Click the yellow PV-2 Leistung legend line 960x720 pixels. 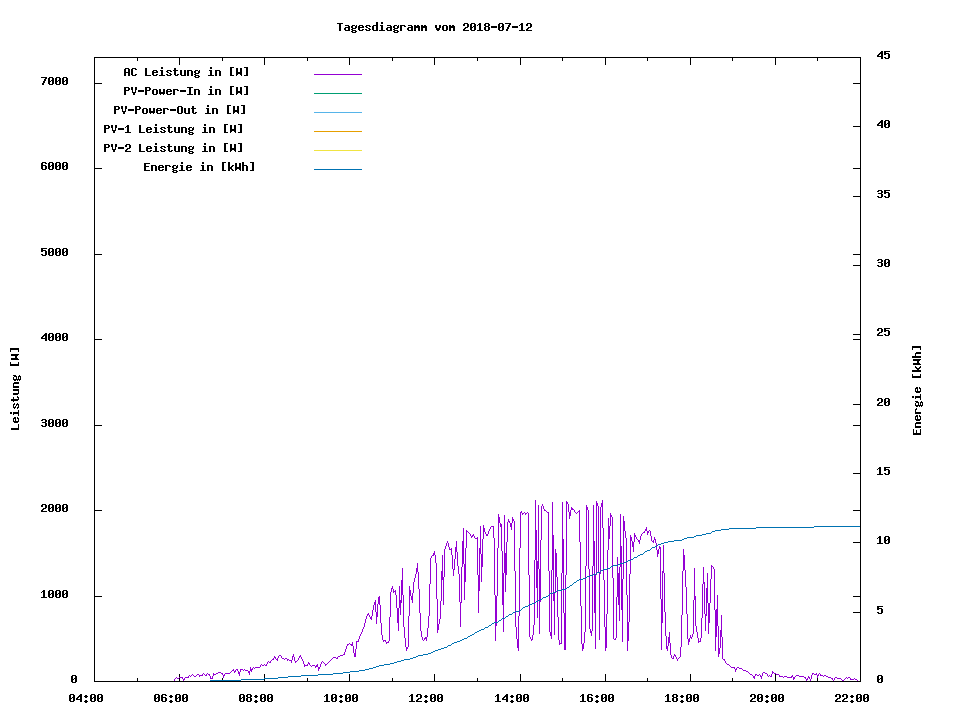(337, 150)
